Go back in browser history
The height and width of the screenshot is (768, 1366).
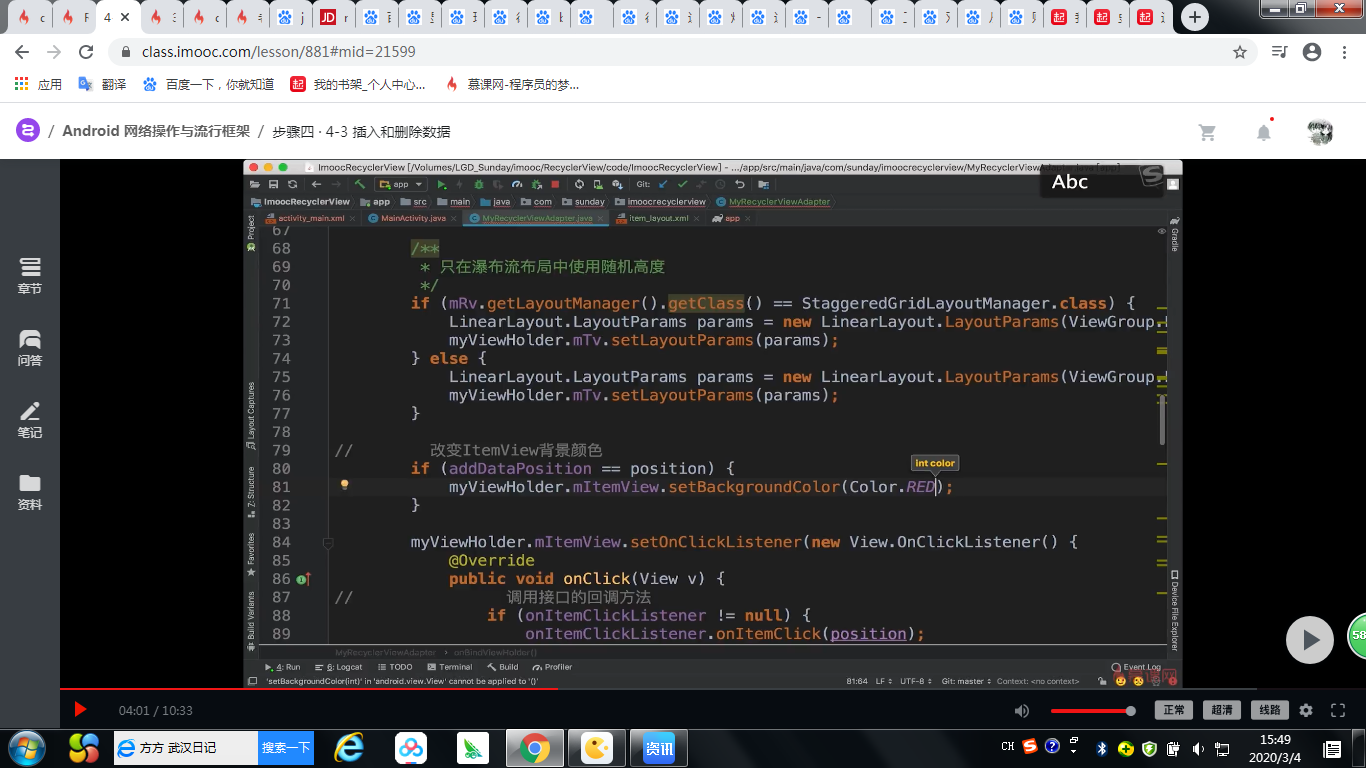(x=22, y=52)
